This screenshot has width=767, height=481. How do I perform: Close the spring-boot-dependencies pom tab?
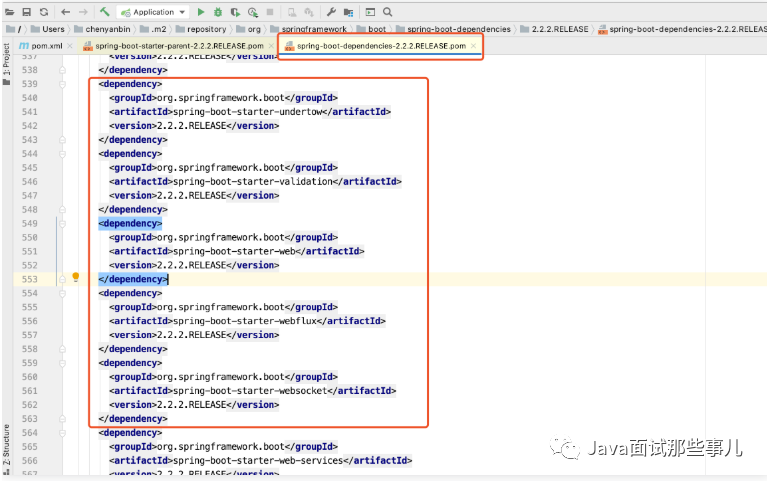474,46
